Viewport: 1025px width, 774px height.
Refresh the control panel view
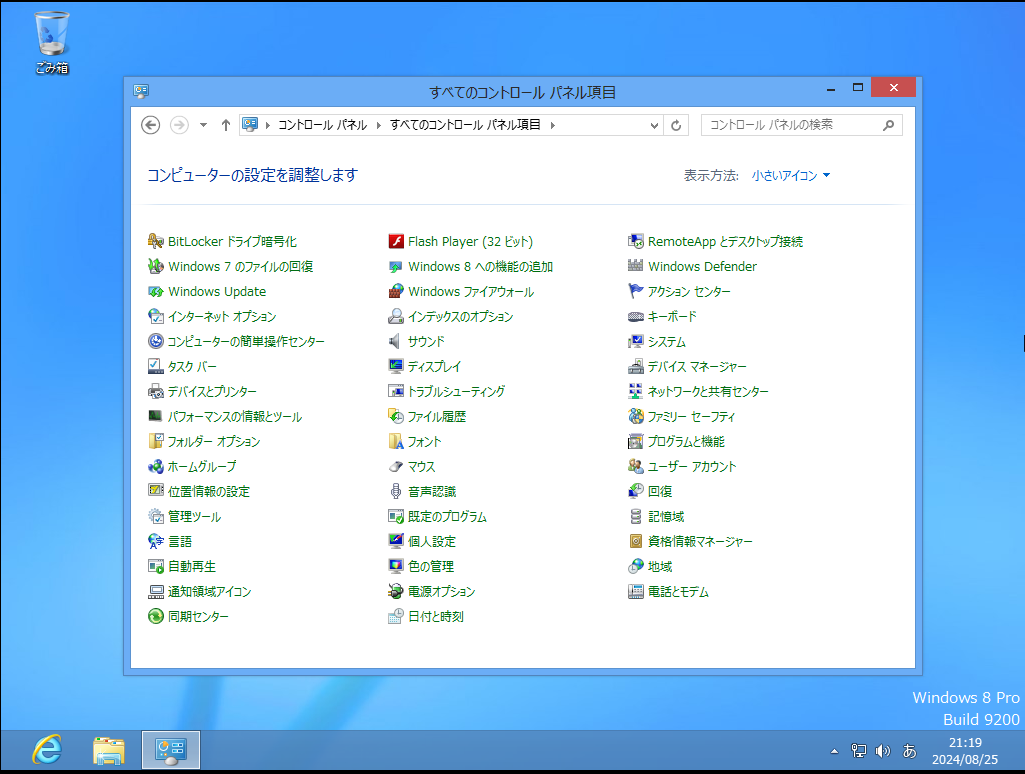pos(676,126)
